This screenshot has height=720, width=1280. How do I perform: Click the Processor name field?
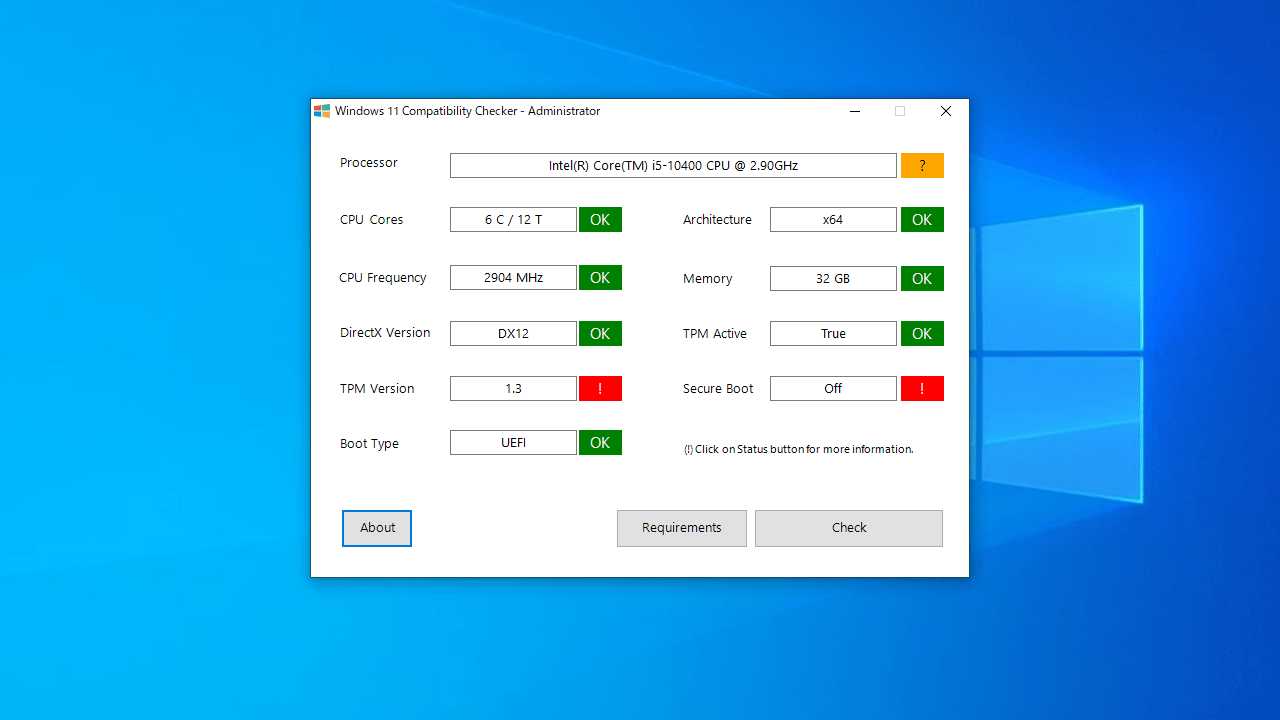[x=672, y=165]
